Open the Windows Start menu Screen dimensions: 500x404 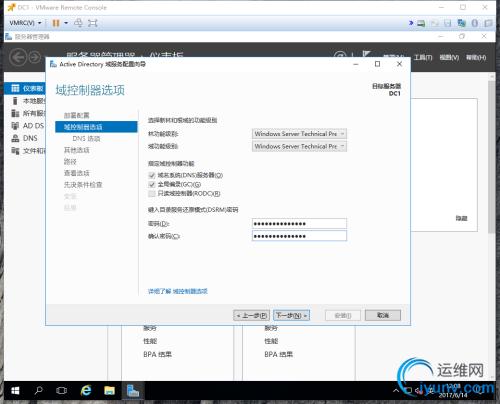[15, 390]
